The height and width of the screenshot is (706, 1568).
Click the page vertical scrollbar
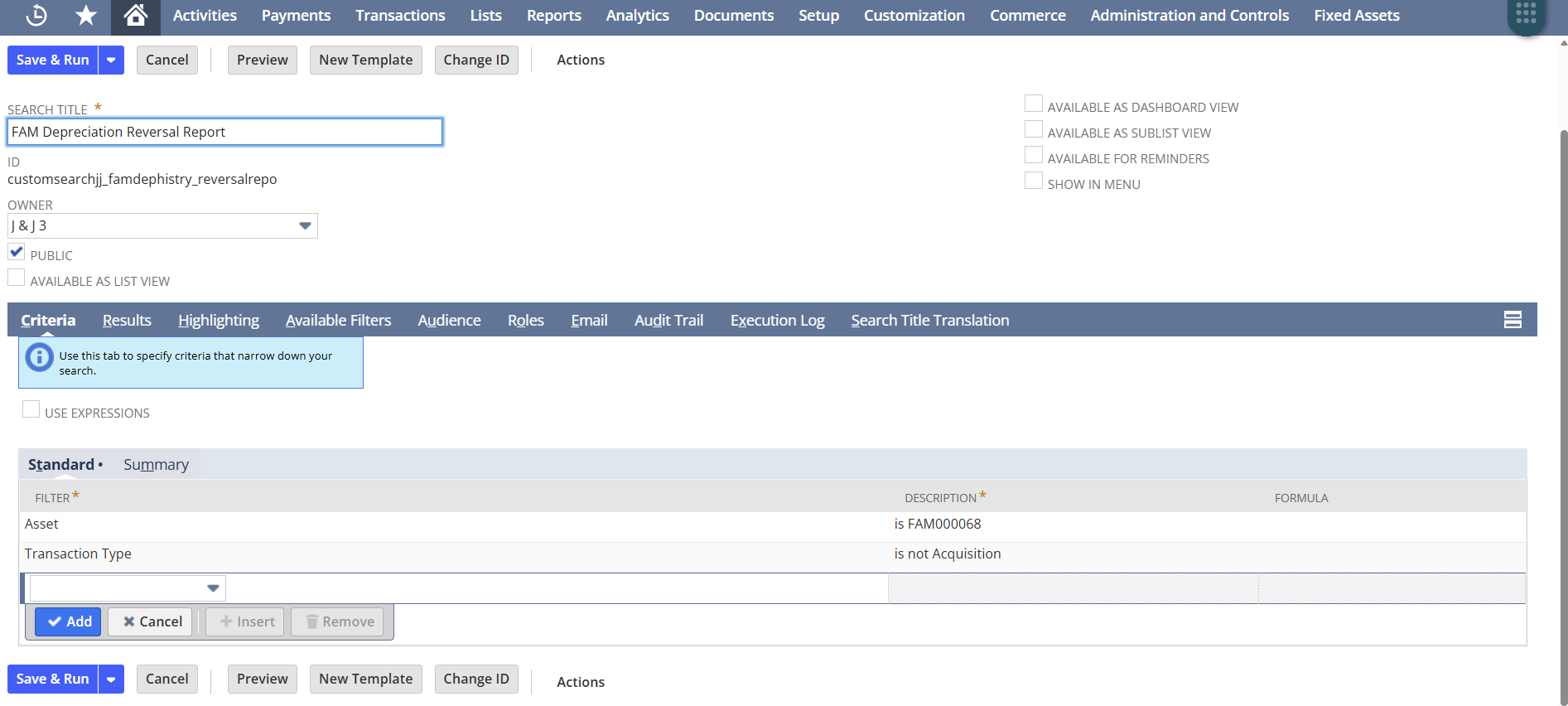coord(1563,414)
